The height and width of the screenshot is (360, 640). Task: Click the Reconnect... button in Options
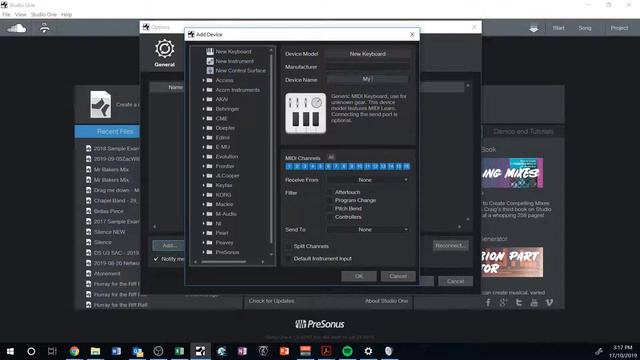click(x=450, y=246)
